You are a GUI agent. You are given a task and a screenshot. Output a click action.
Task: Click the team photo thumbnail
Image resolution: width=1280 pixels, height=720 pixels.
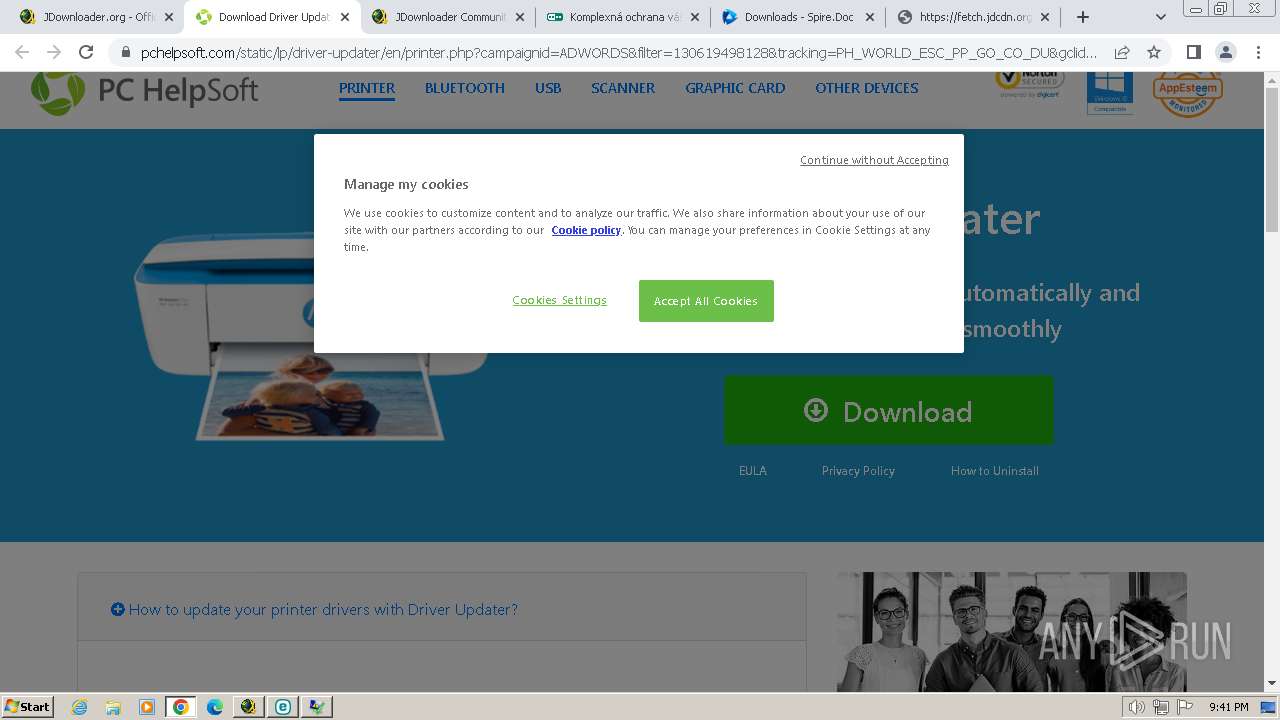pos(1012,632)
